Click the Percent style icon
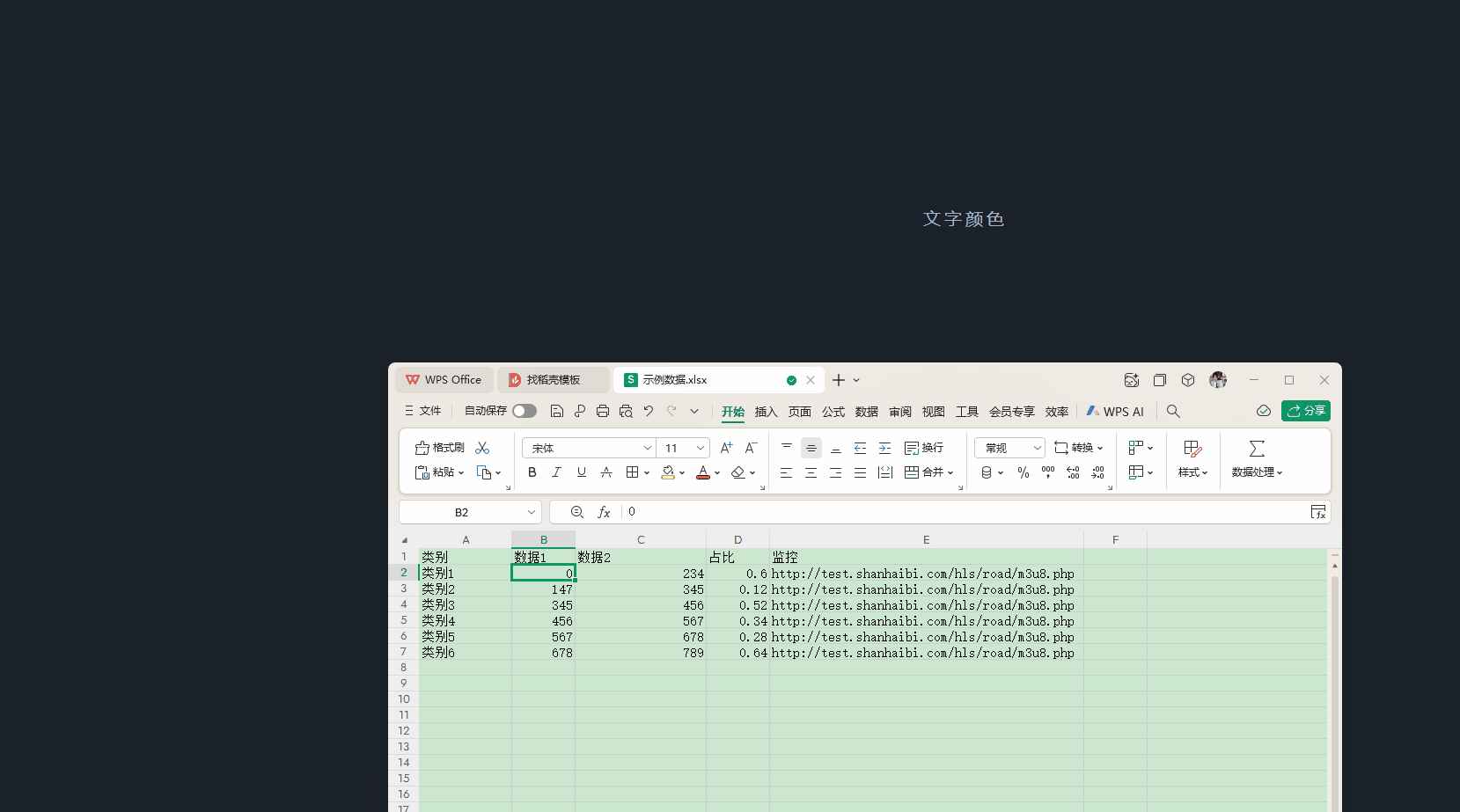This screenshot has width=1460, height=812. point(1023,472)
